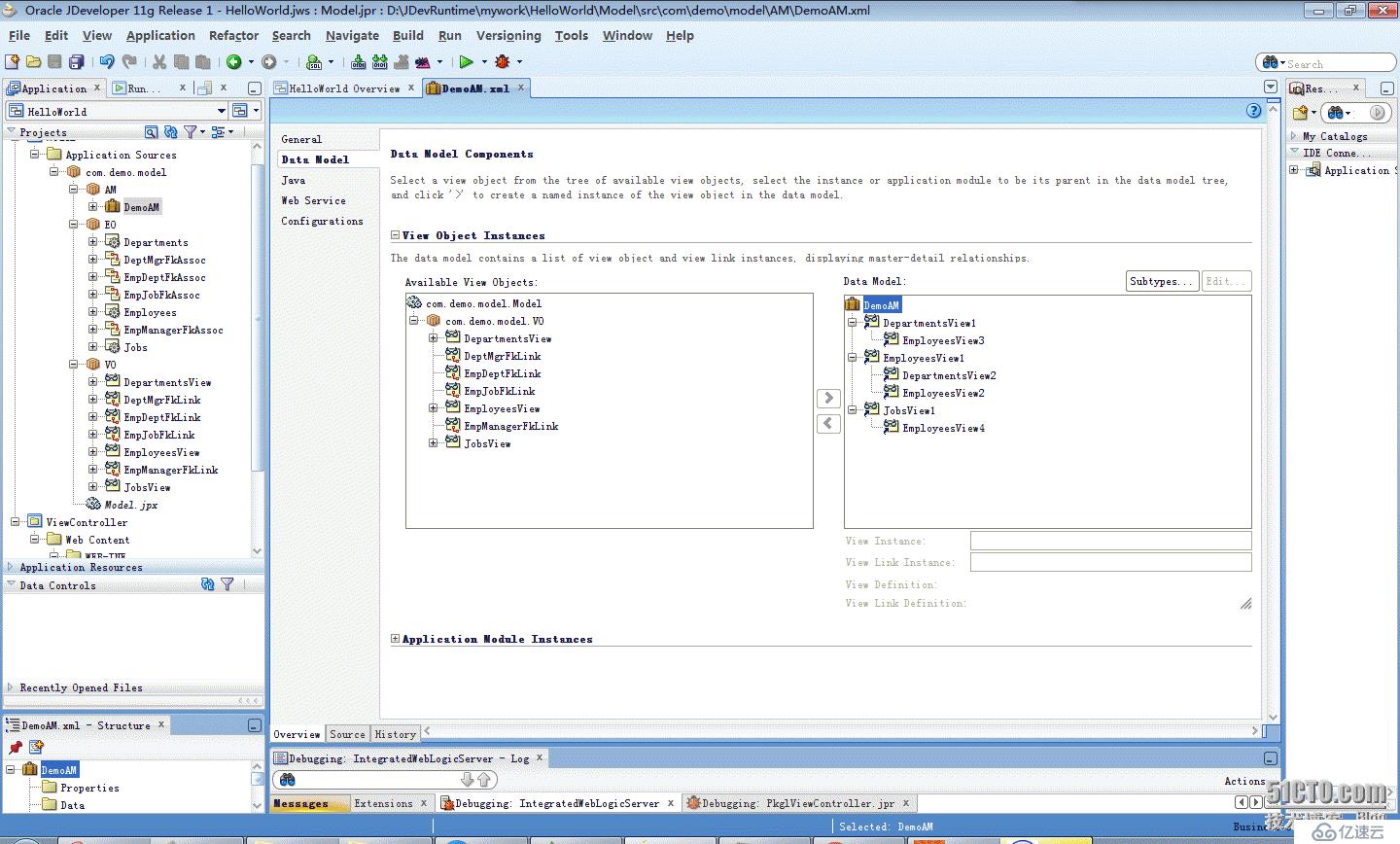Click the Data Controls filter icon
1400x844 pixels.
tap(227, 584)
